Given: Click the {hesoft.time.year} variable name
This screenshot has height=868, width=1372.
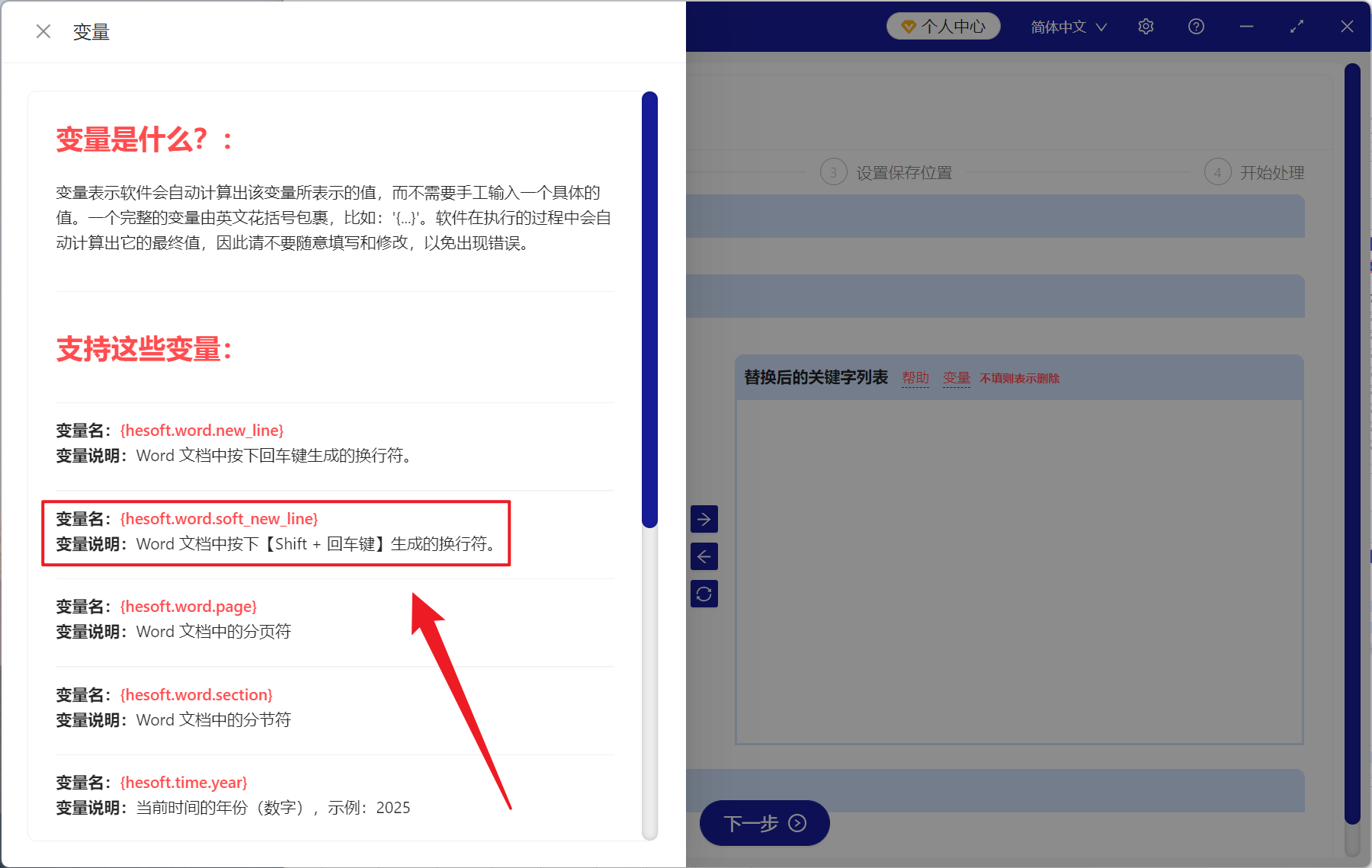Looking at the screenshot, I should (184, 782).
